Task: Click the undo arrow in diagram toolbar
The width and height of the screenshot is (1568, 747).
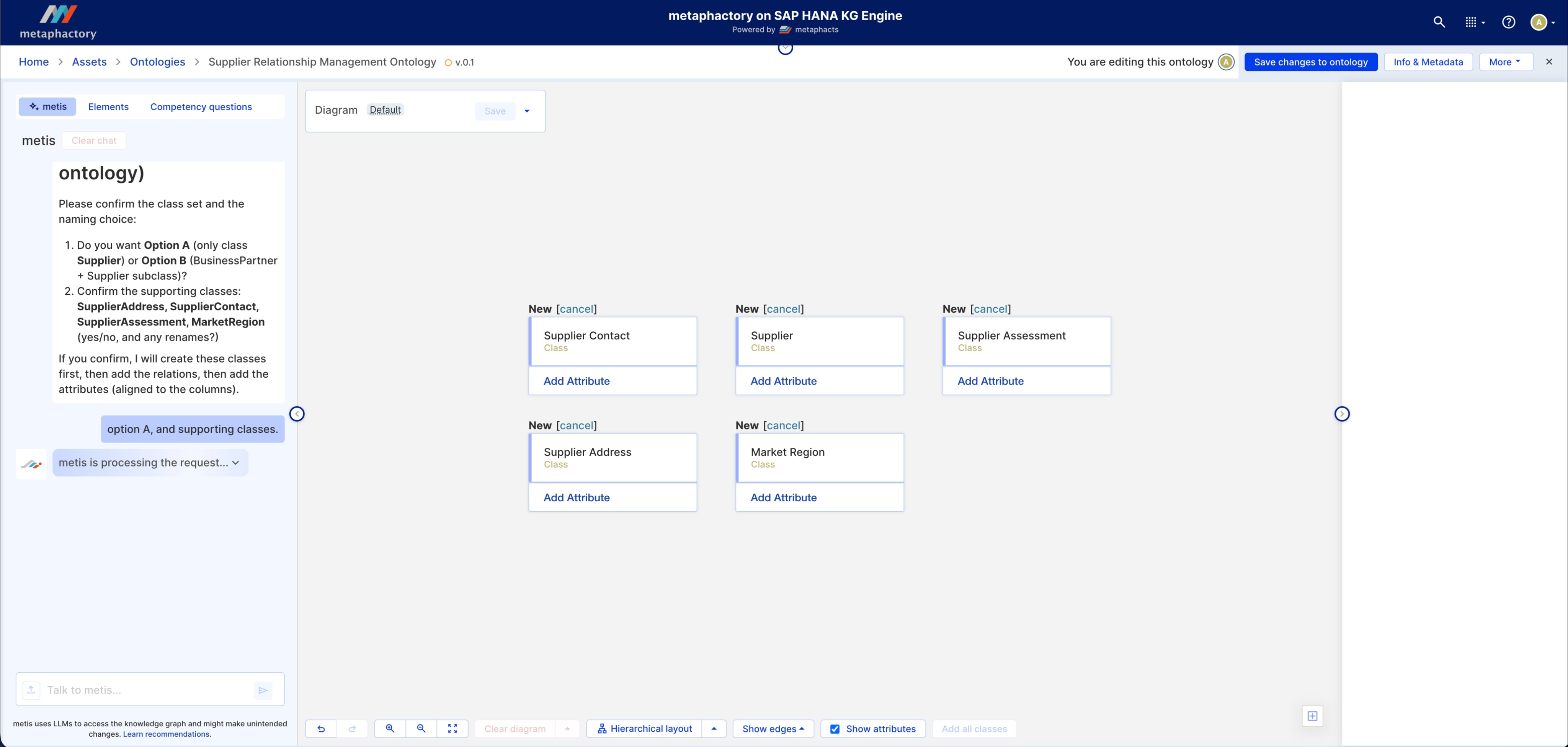Action: point(321,729)
